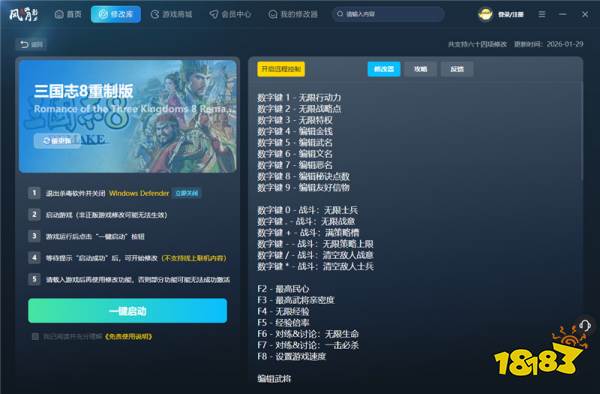Open the 反馈 panel tab
This screenshot has height=394, width=600.
[x=457, y=69]
